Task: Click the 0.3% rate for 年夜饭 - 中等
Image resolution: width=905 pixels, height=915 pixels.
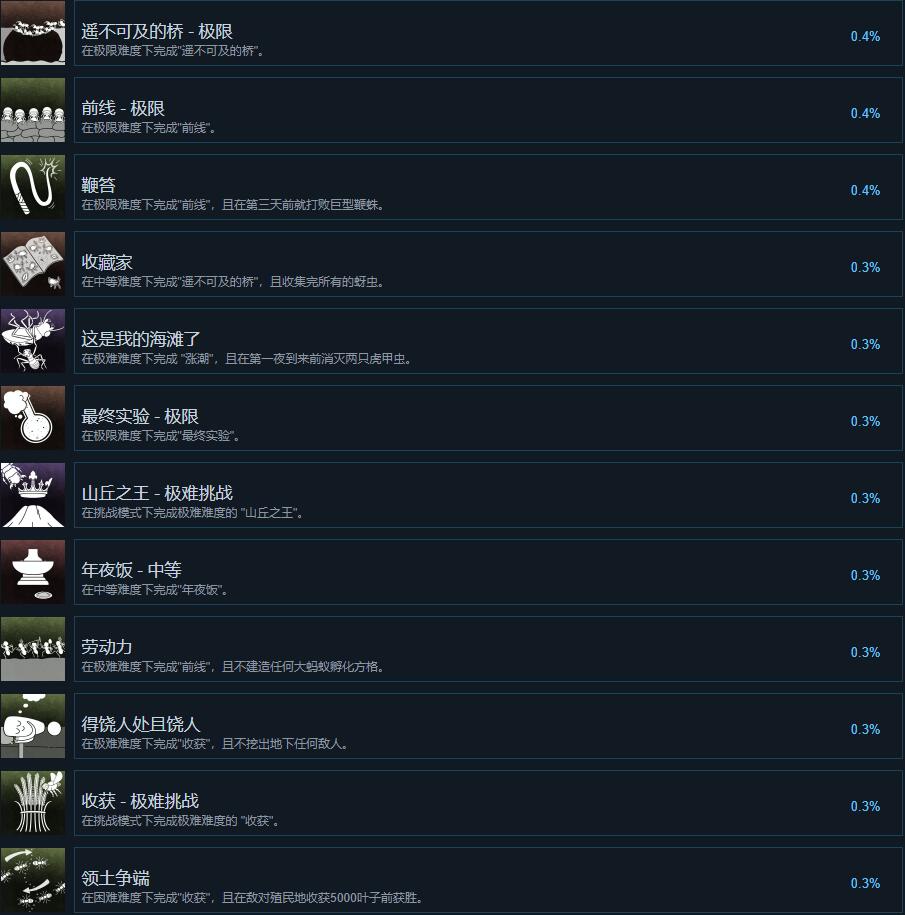Action: coord(865,575)
